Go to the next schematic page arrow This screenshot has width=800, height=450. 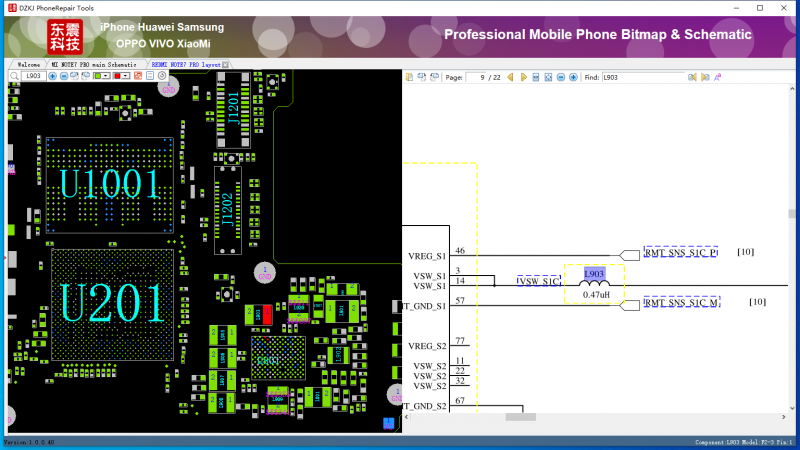524,77
